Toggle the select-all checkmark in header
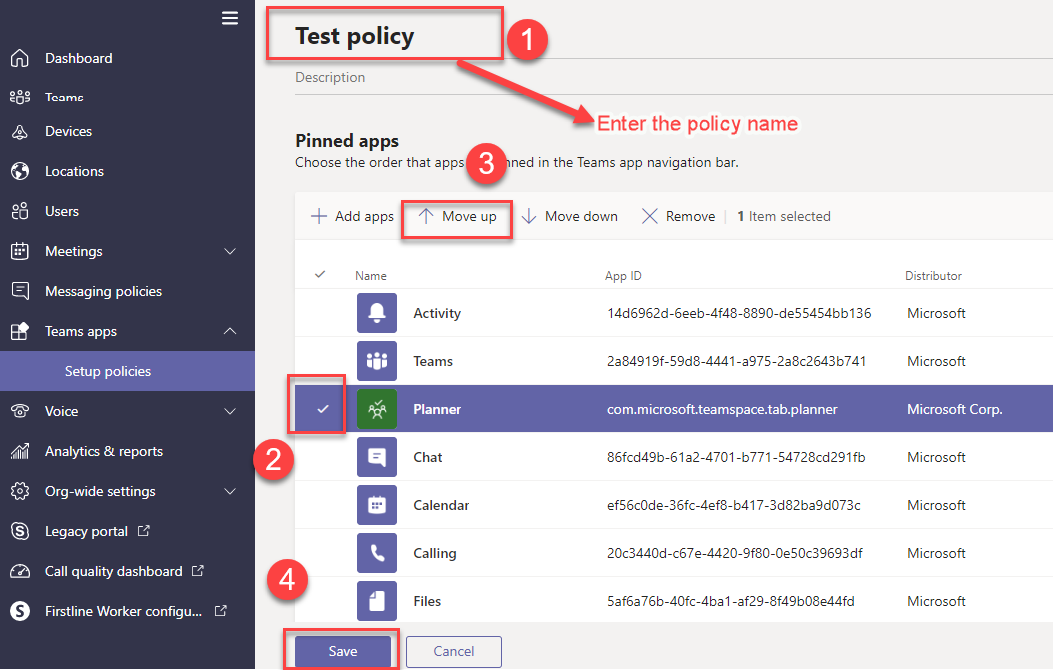Image resolution: width=1053 pixels, height=670 pixels. (320, 275)
